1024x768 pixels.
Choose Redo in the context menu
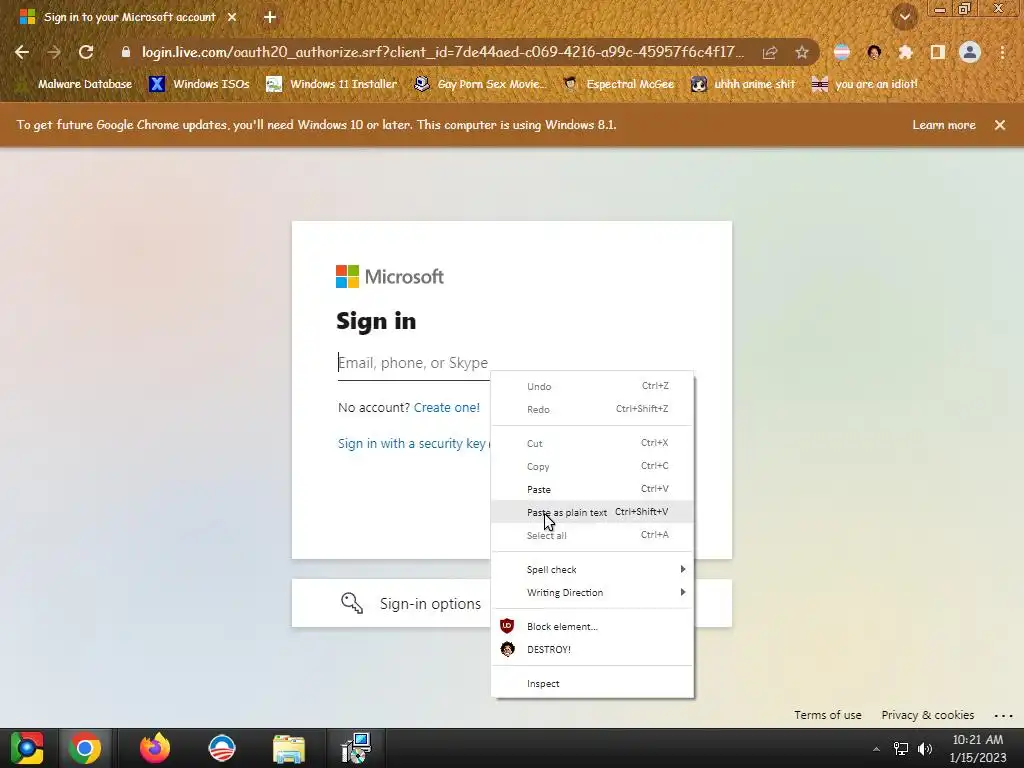coord(592,409)
